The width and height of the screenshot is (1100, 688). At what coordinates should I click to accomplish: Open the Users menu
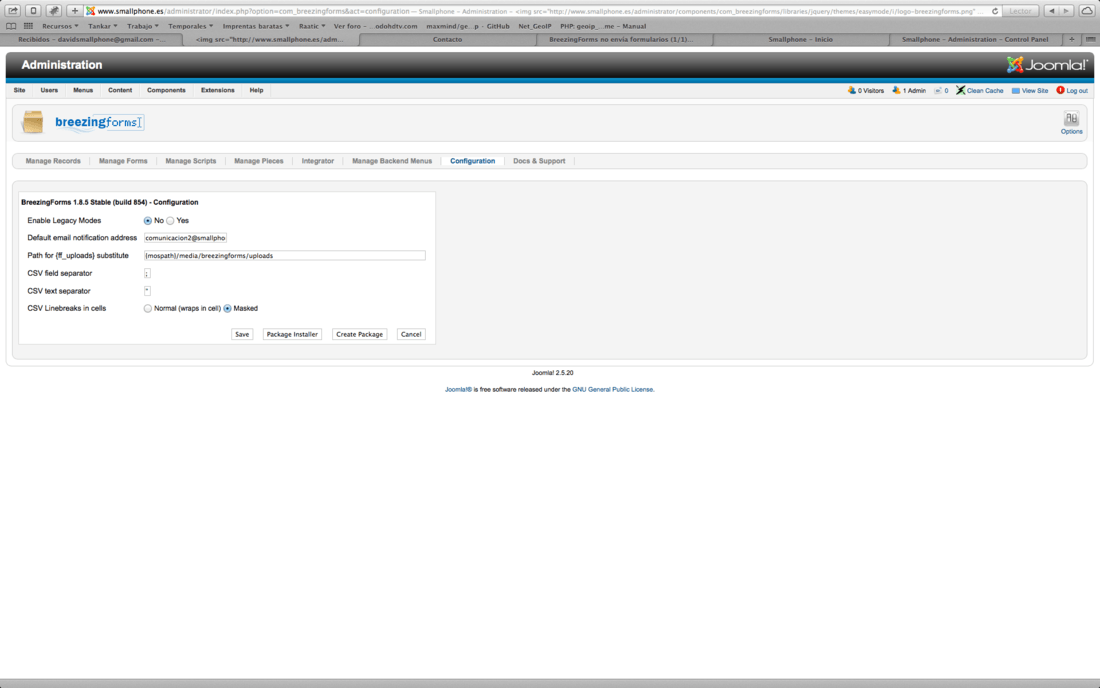pos(49,90)
